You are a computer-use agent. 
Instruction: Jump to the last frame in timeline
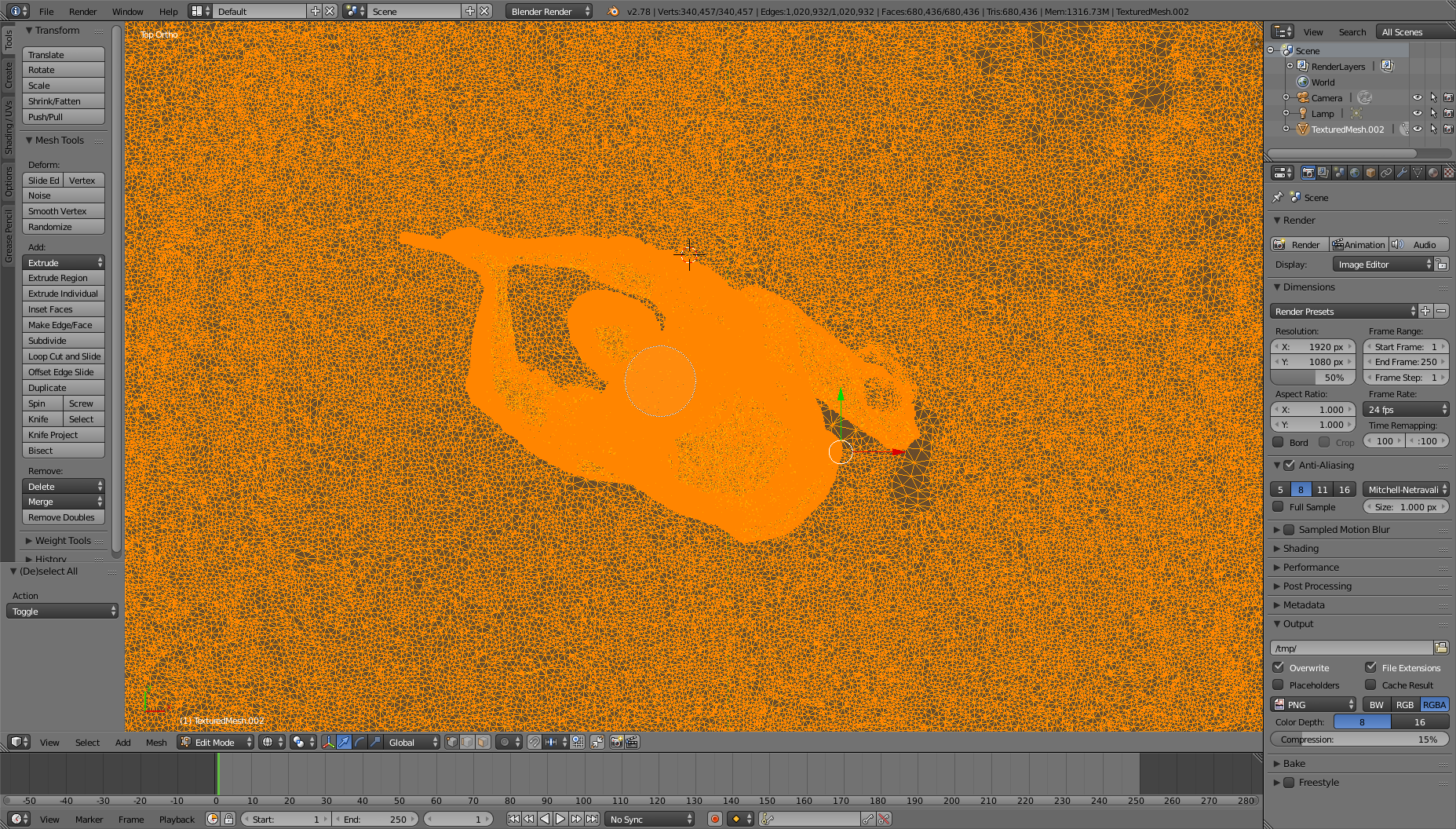(x=593, y=819)
